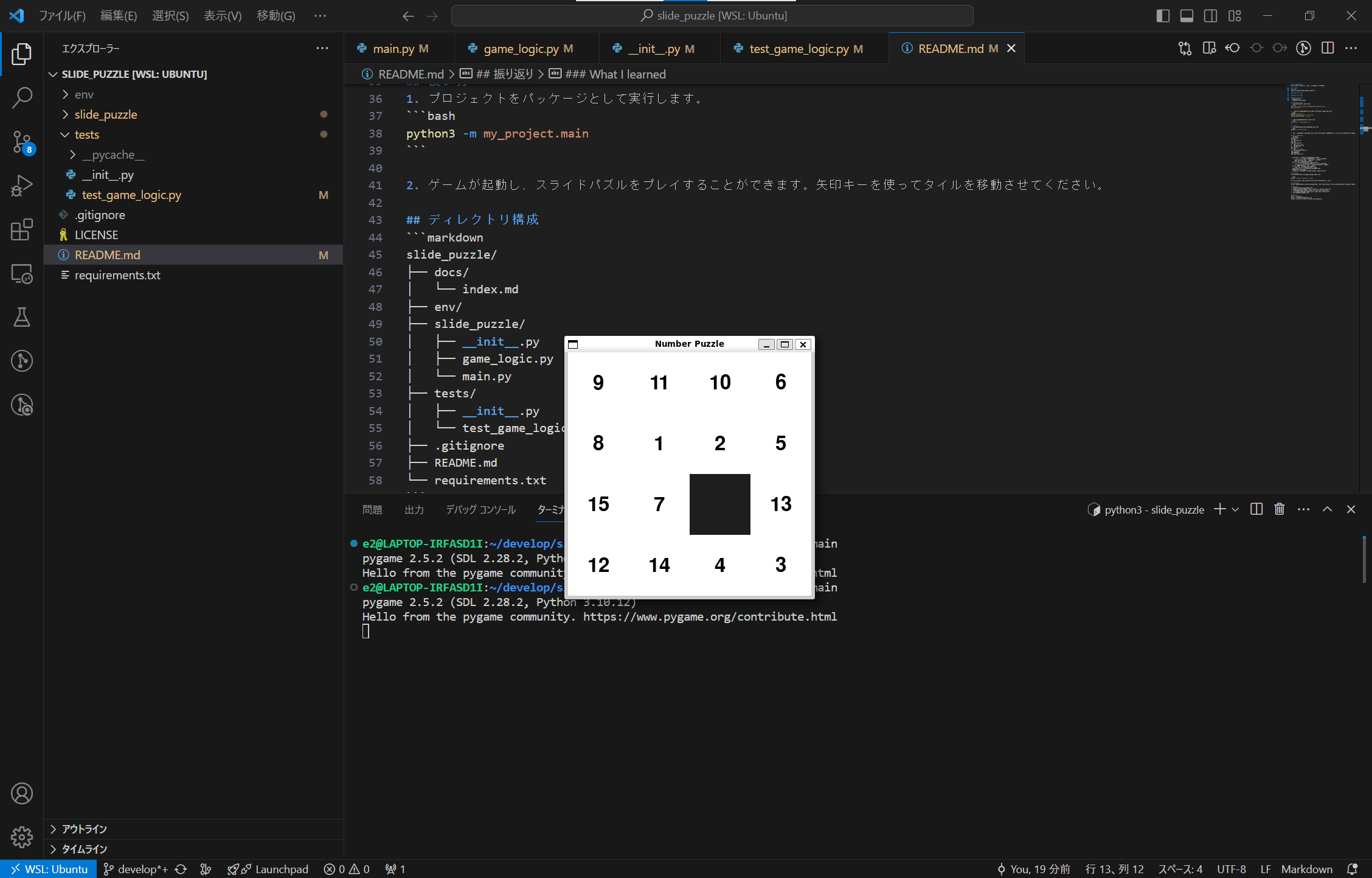Open notifications bell in status bar
The width and height of the screenshot is (1372, 878).
1353,869
